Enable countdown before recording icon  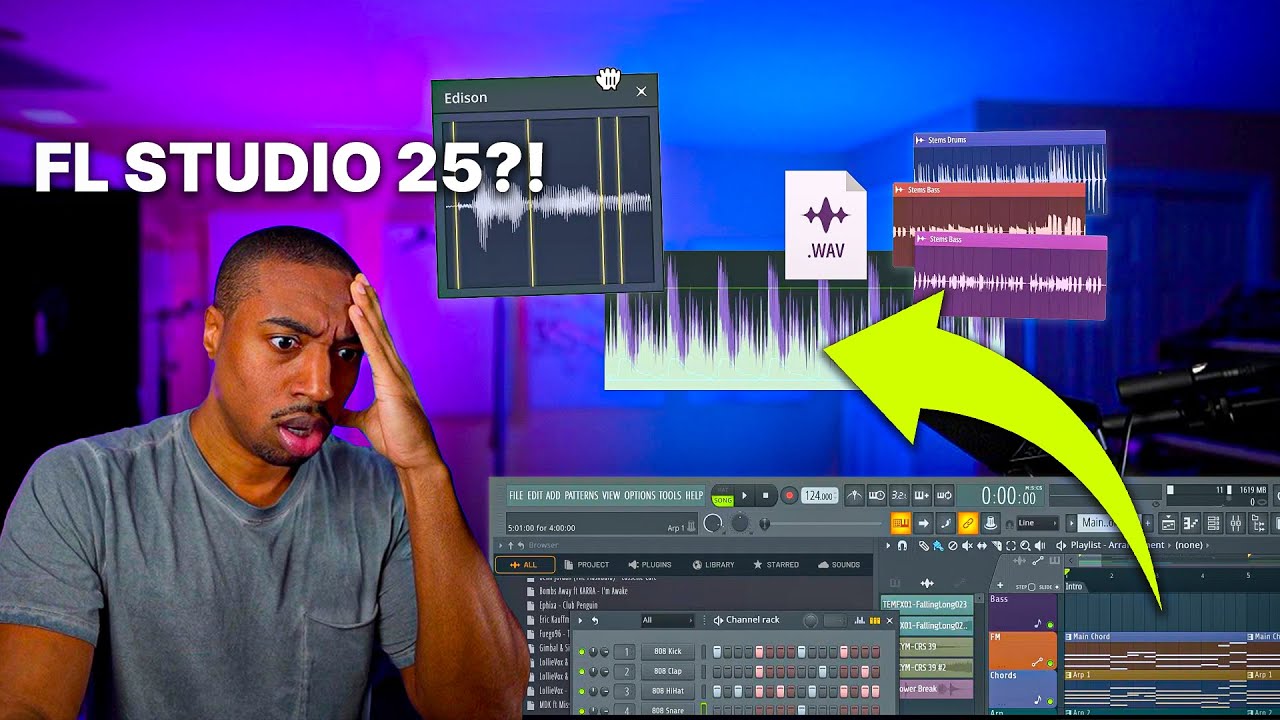899,495
